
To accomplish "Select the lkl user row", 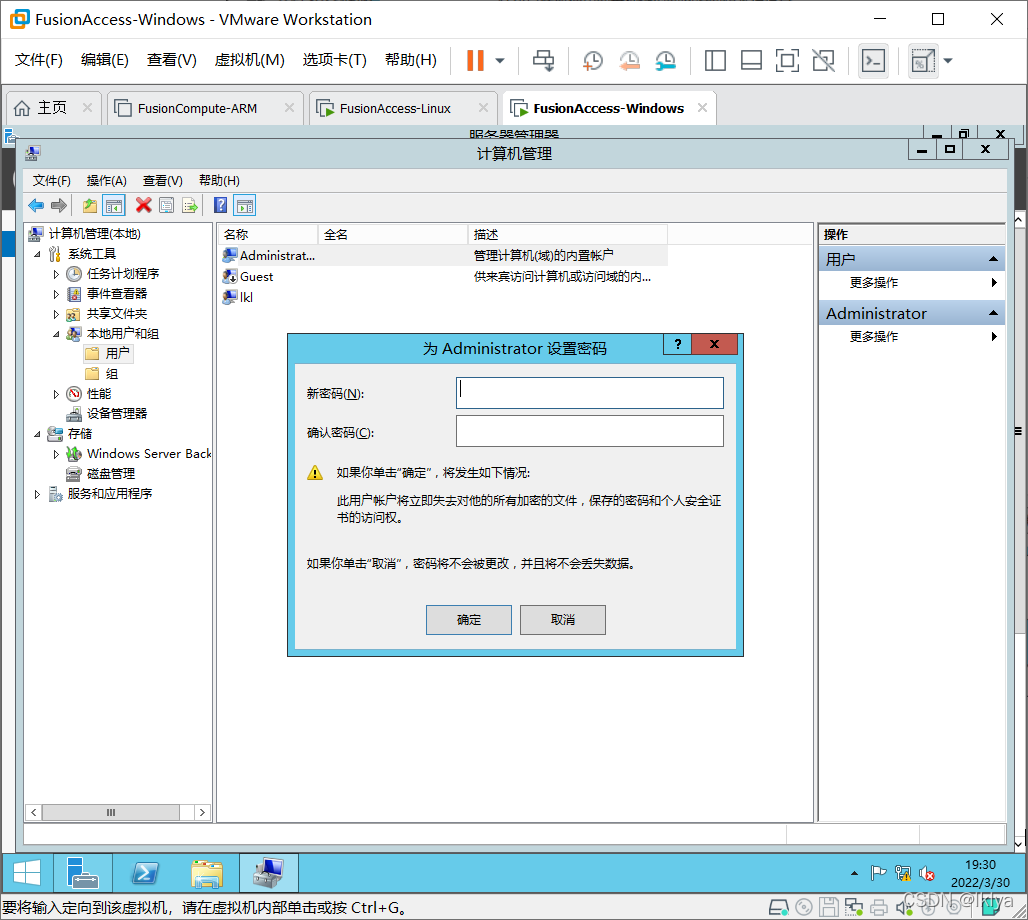I will [x=443, y=297].
